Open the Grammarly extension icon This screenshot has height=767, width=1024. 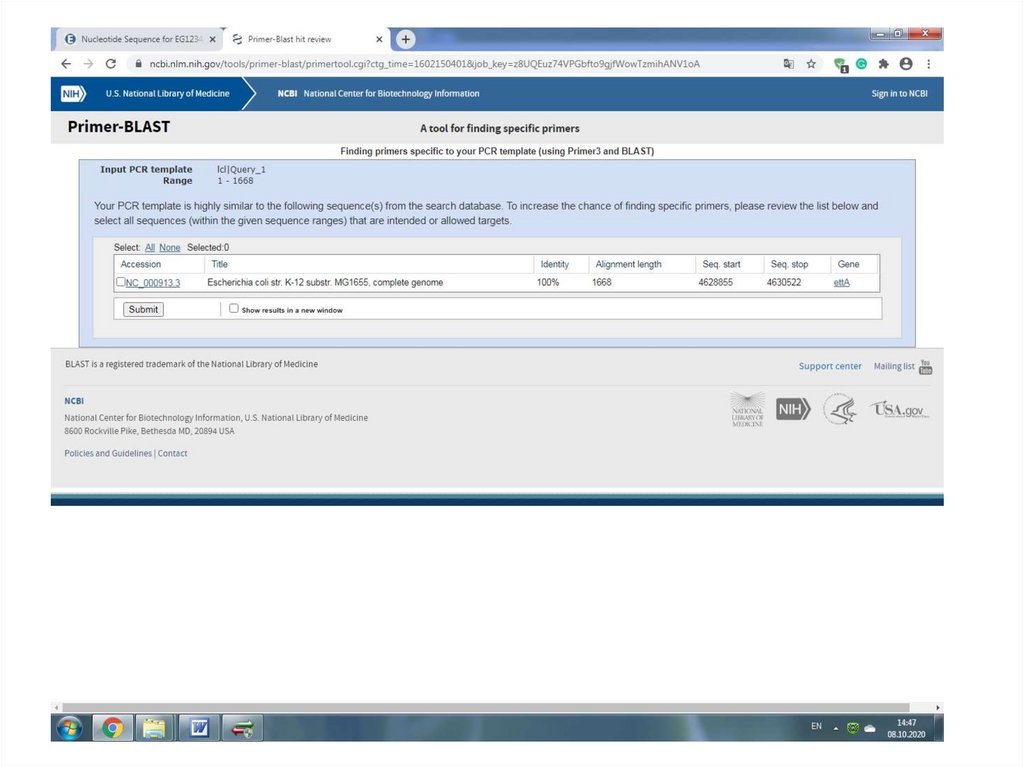click(x=861, y=64)
